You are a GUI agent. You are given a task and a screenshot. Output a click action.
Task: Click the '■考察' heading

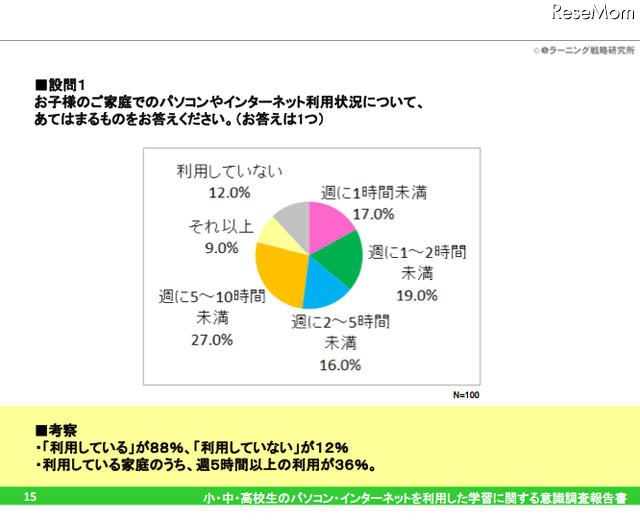click(x=56, y=430)
